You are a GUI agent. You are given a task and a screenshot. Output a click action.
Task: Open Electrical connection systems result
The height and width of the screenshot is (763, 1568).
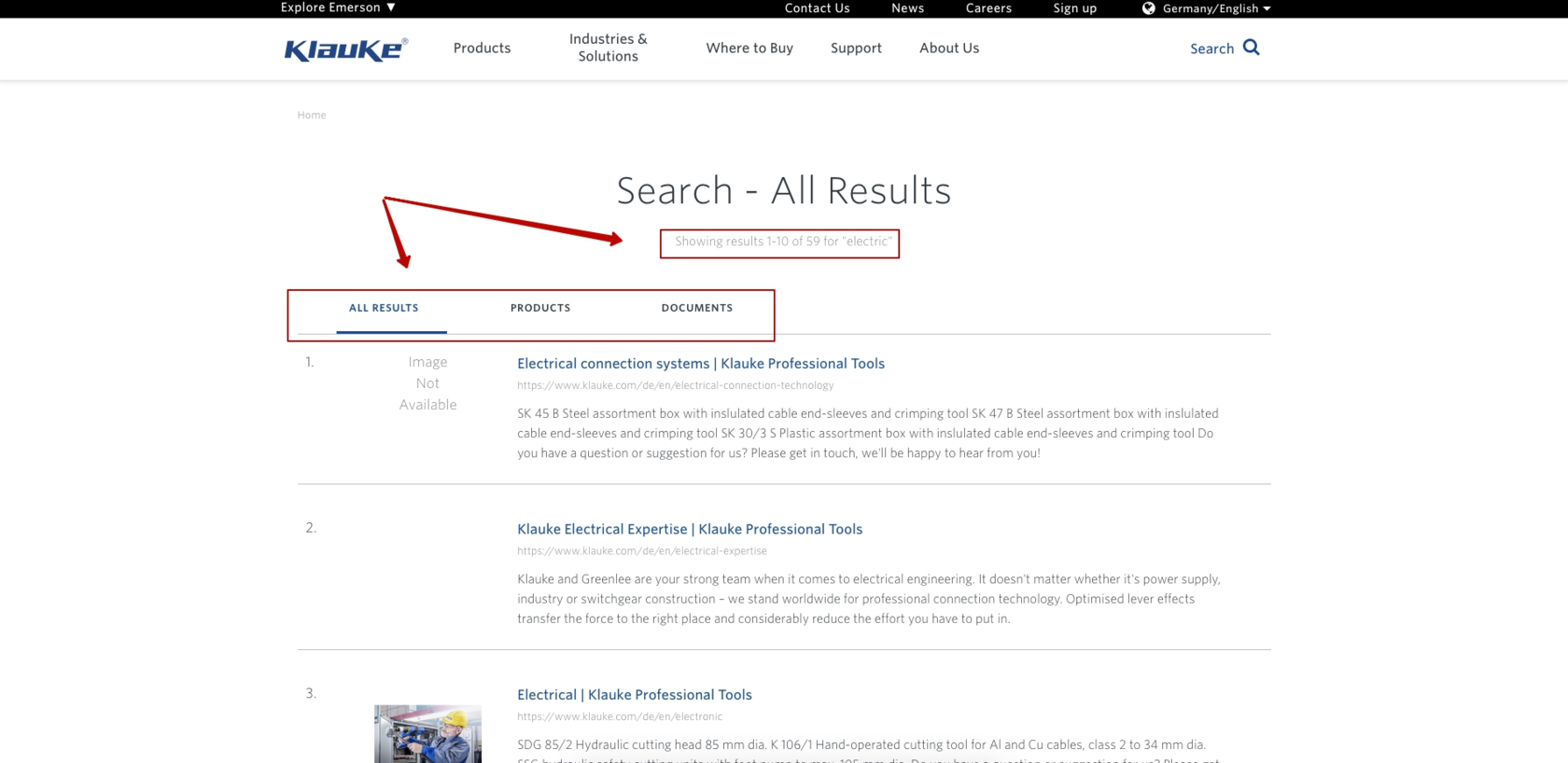701,364
